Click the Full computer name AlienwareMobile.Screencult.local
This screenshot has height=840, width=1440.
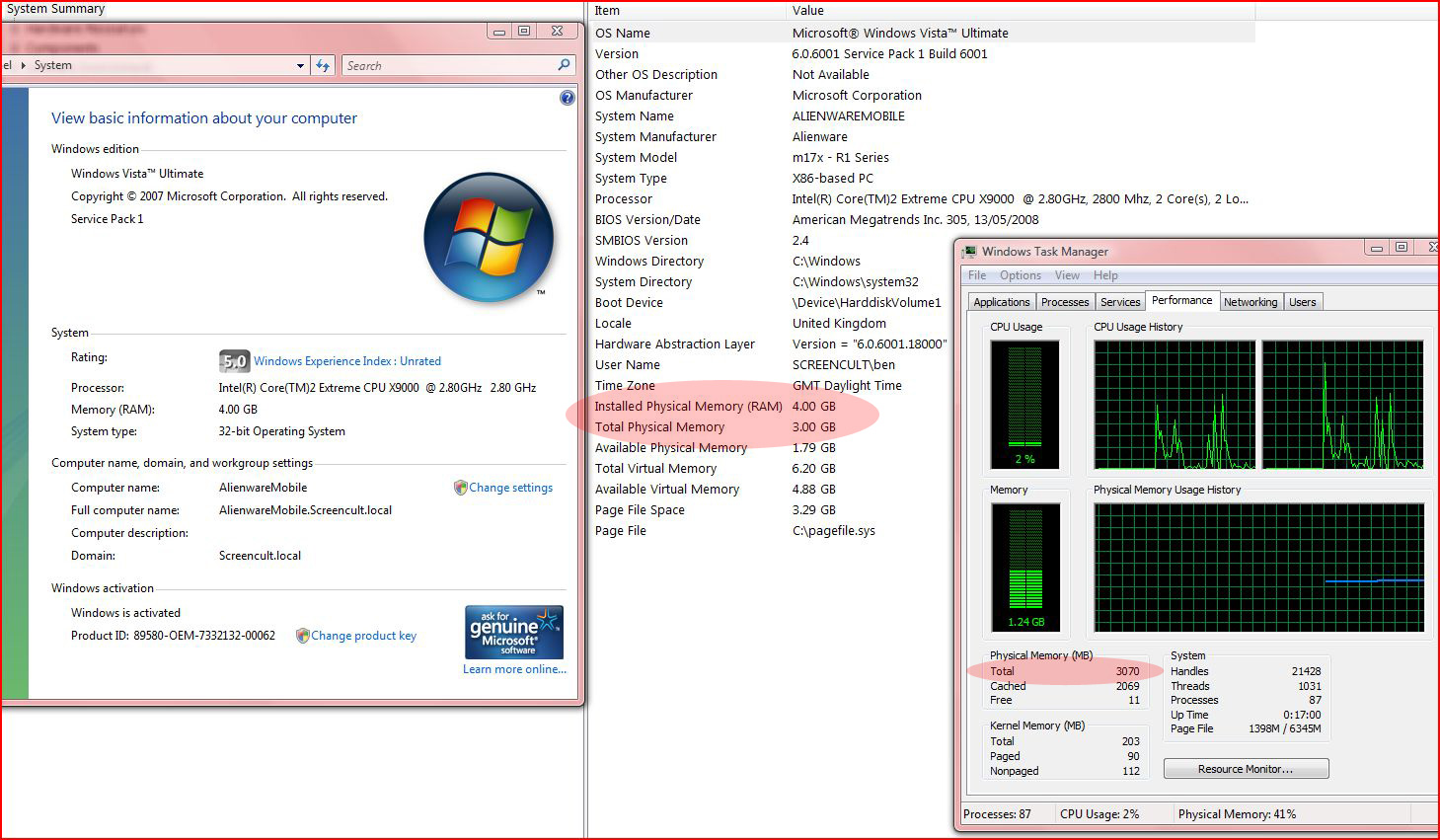click(305, 510)
